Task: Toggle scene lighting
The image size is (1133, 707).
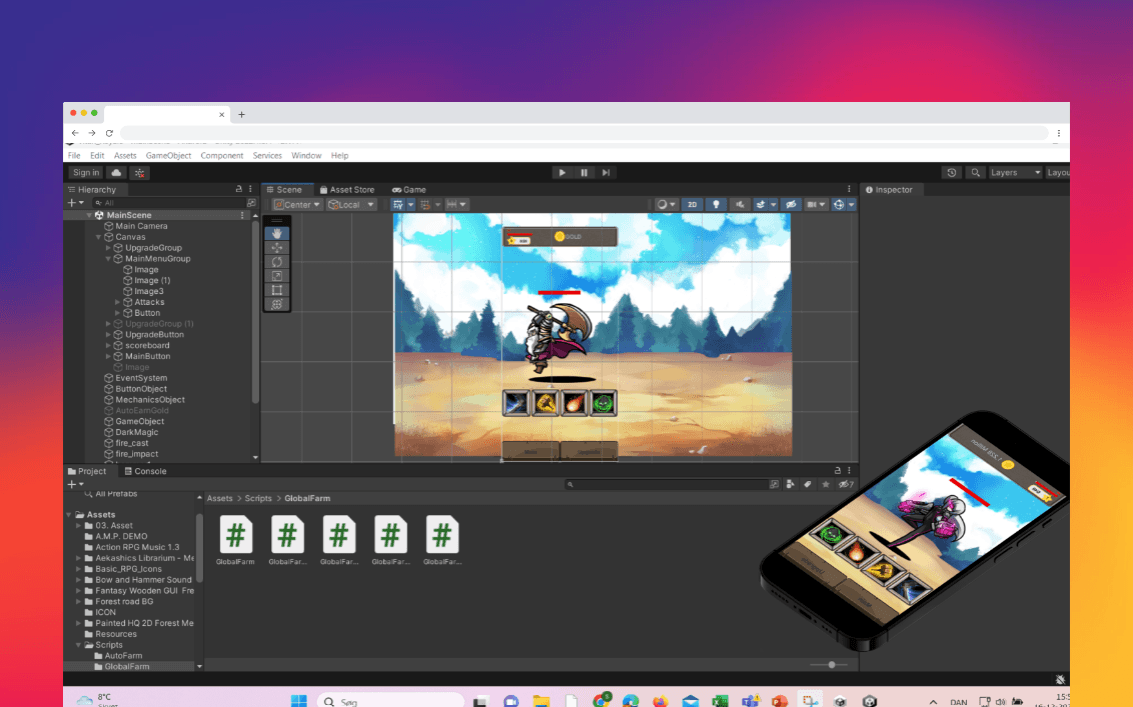Action: 716,205
